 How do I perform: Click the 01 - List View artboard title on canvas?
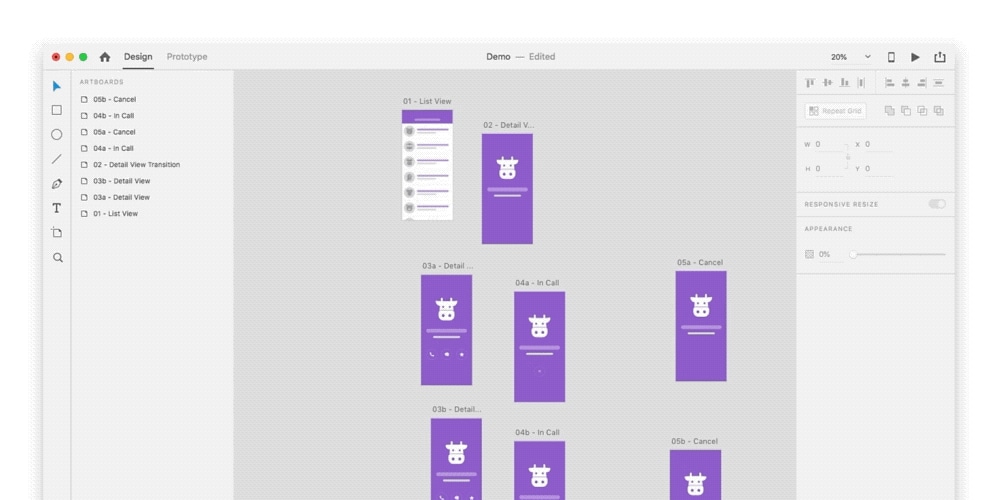click(427, 101)
